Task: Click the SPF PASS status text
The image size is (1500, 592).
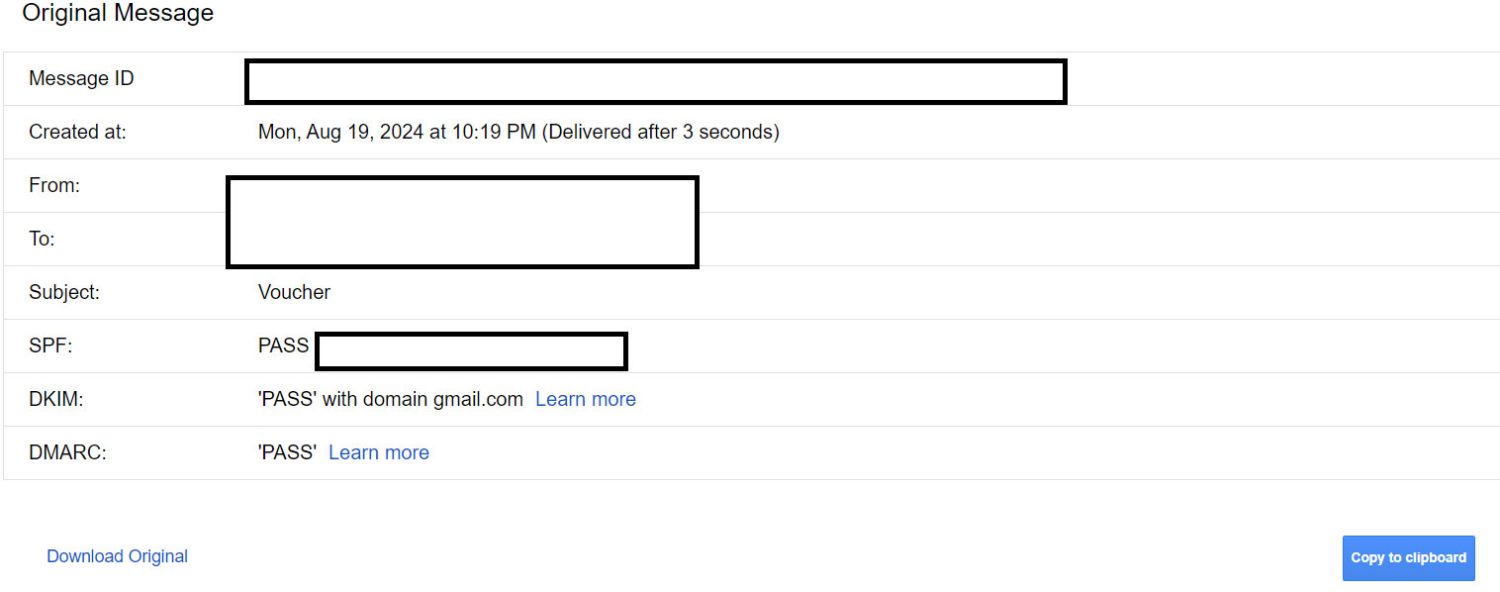Action: tap(283, 345)
